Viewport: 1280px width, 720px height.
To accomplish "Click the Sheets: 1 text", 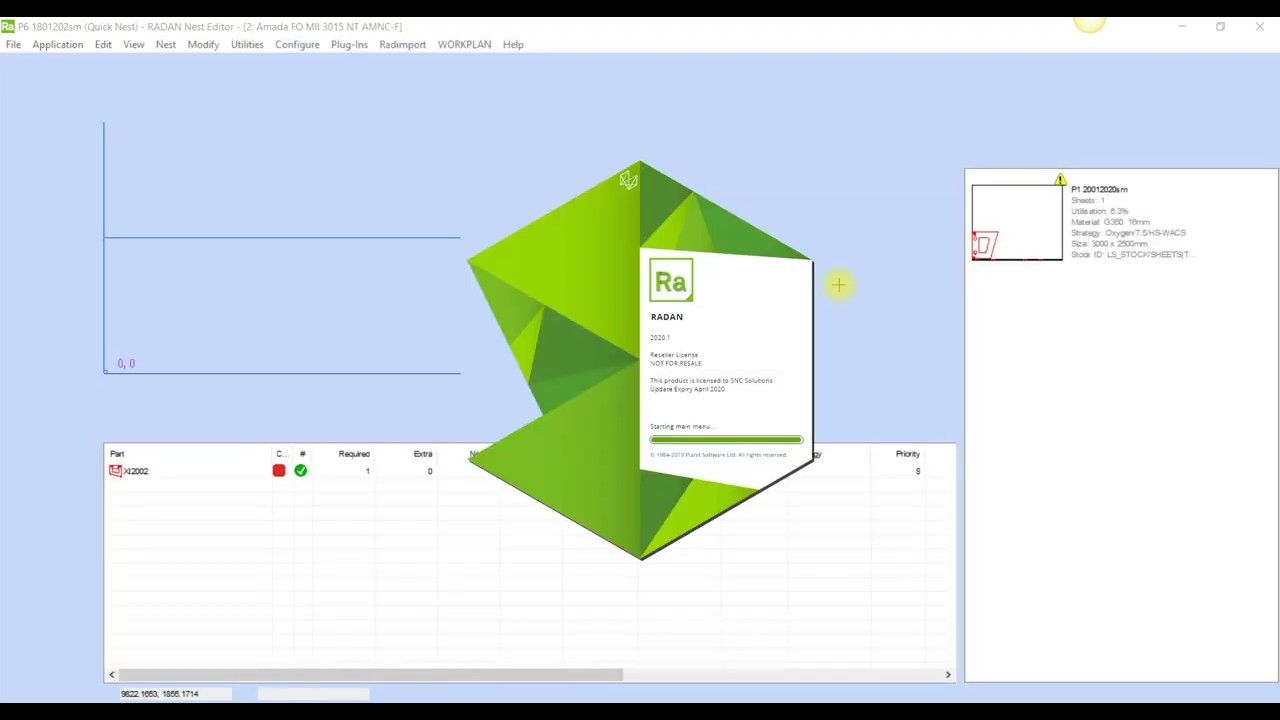I will (x=1088, y=200).
